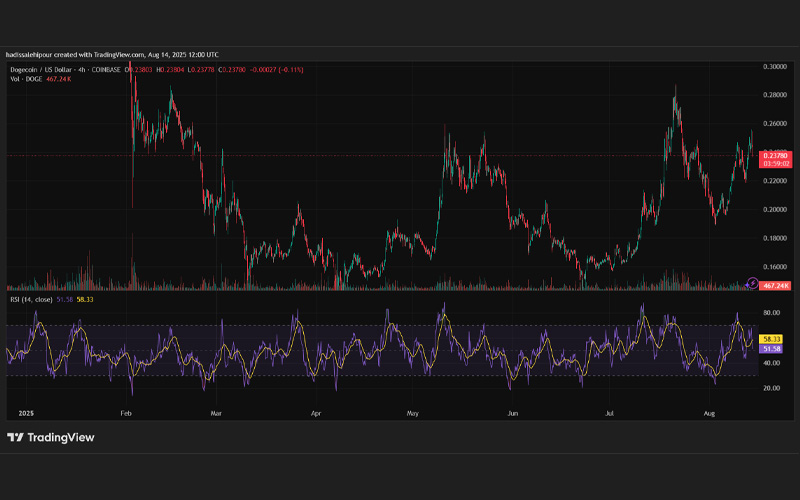The width and height of the screenshot is (800, 500).
Task: Click the 40.00 RSI axis label
Action: click(x=771, y=363)
